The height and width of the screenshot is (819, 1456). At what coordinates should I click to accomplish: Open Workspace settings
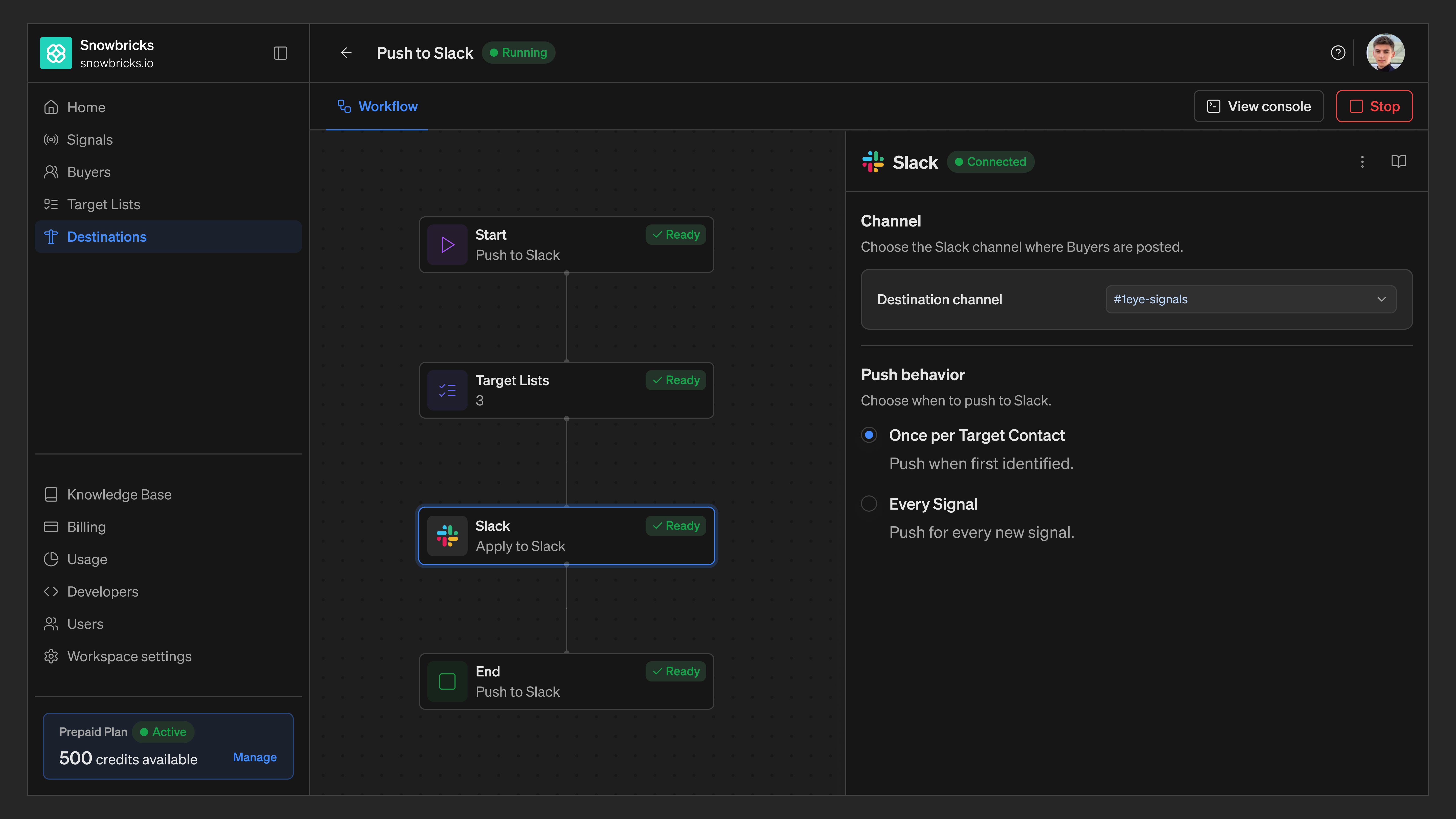coord(168,656)
